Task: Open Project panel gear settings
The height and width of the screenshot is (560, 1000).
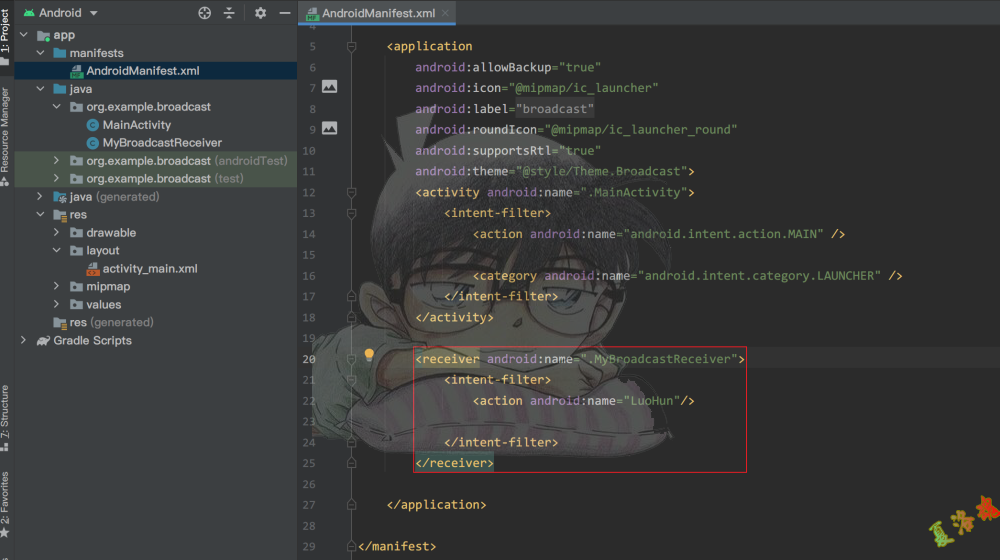Action: click(x=260, y=13)
